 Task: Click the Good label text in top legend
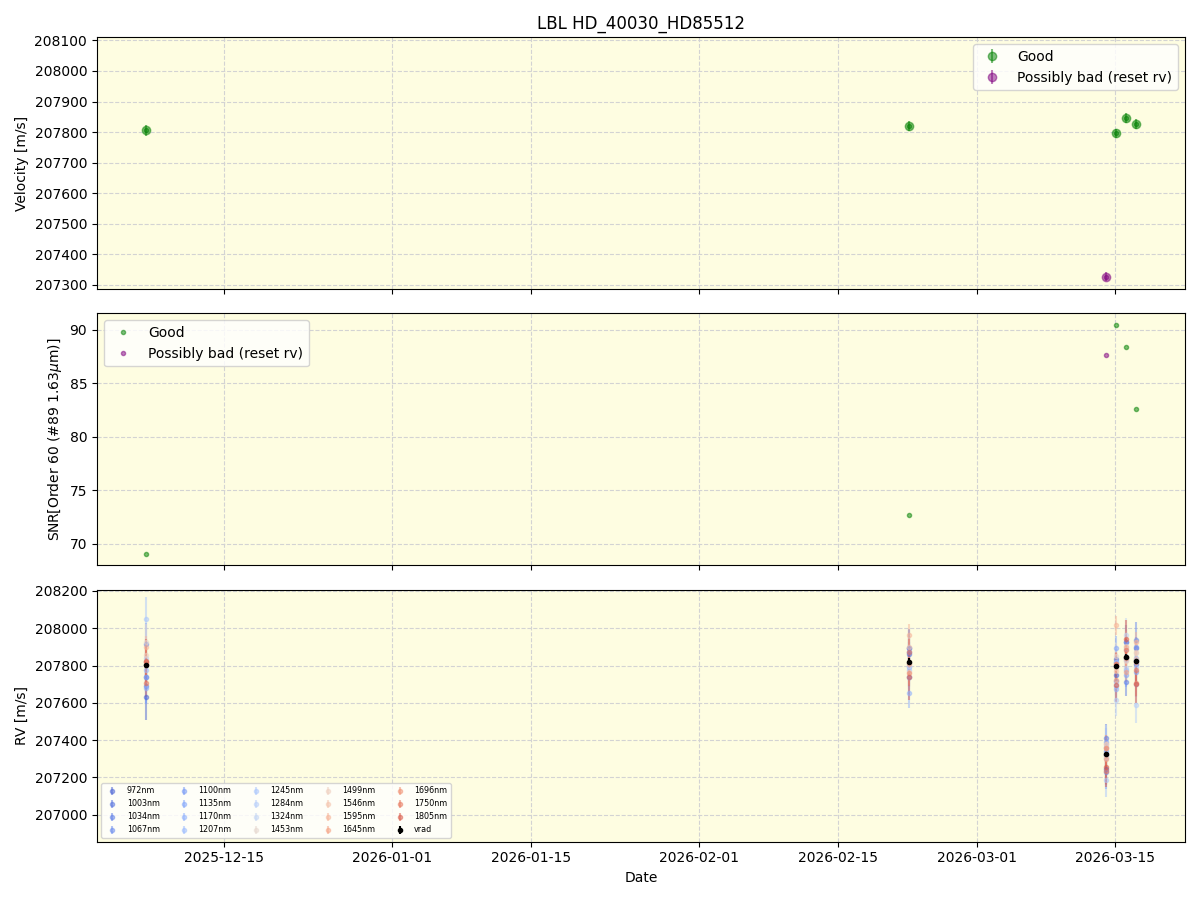pos(1035,56)
